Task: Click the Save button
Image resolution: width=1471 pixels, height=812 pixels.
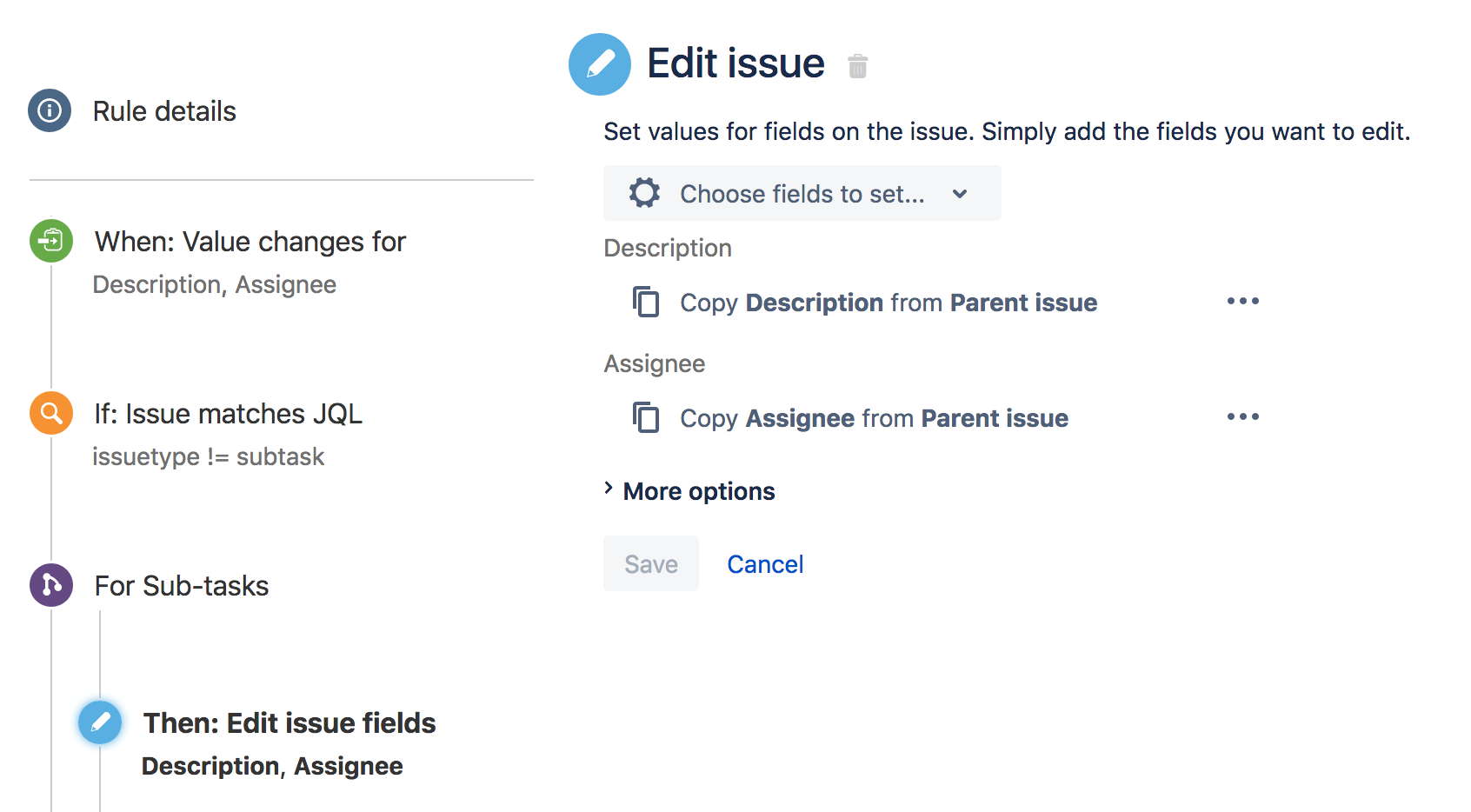Action: 650,563
